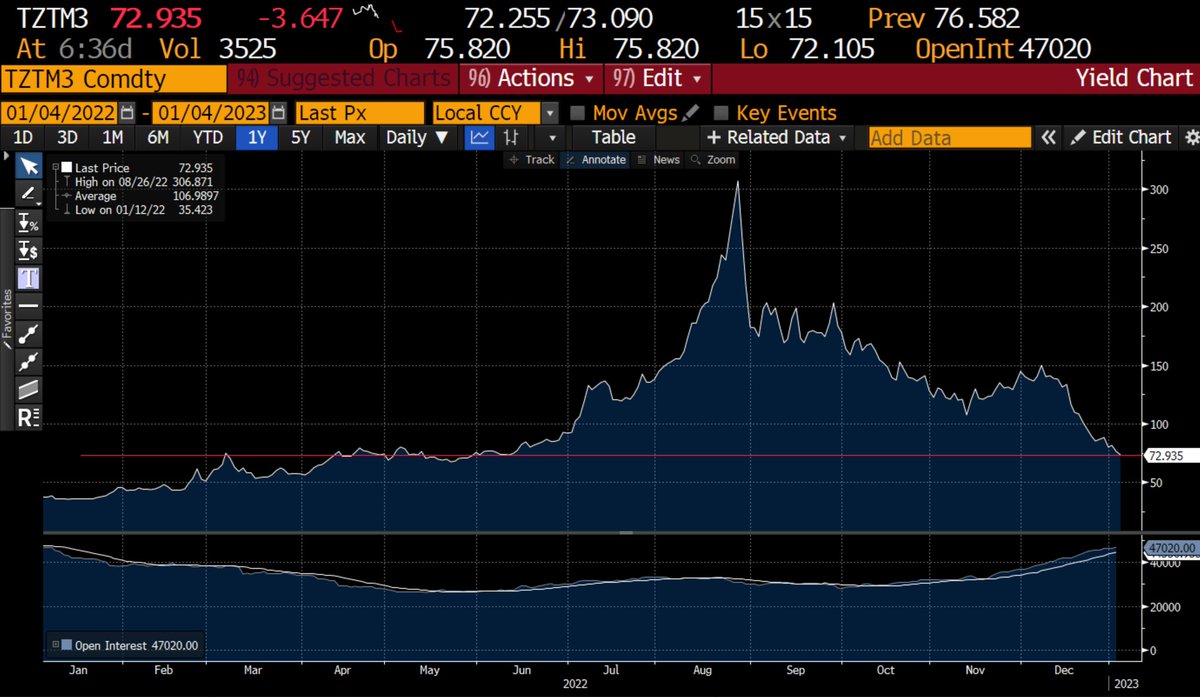Select the 1M range tab

coord(113,138)
